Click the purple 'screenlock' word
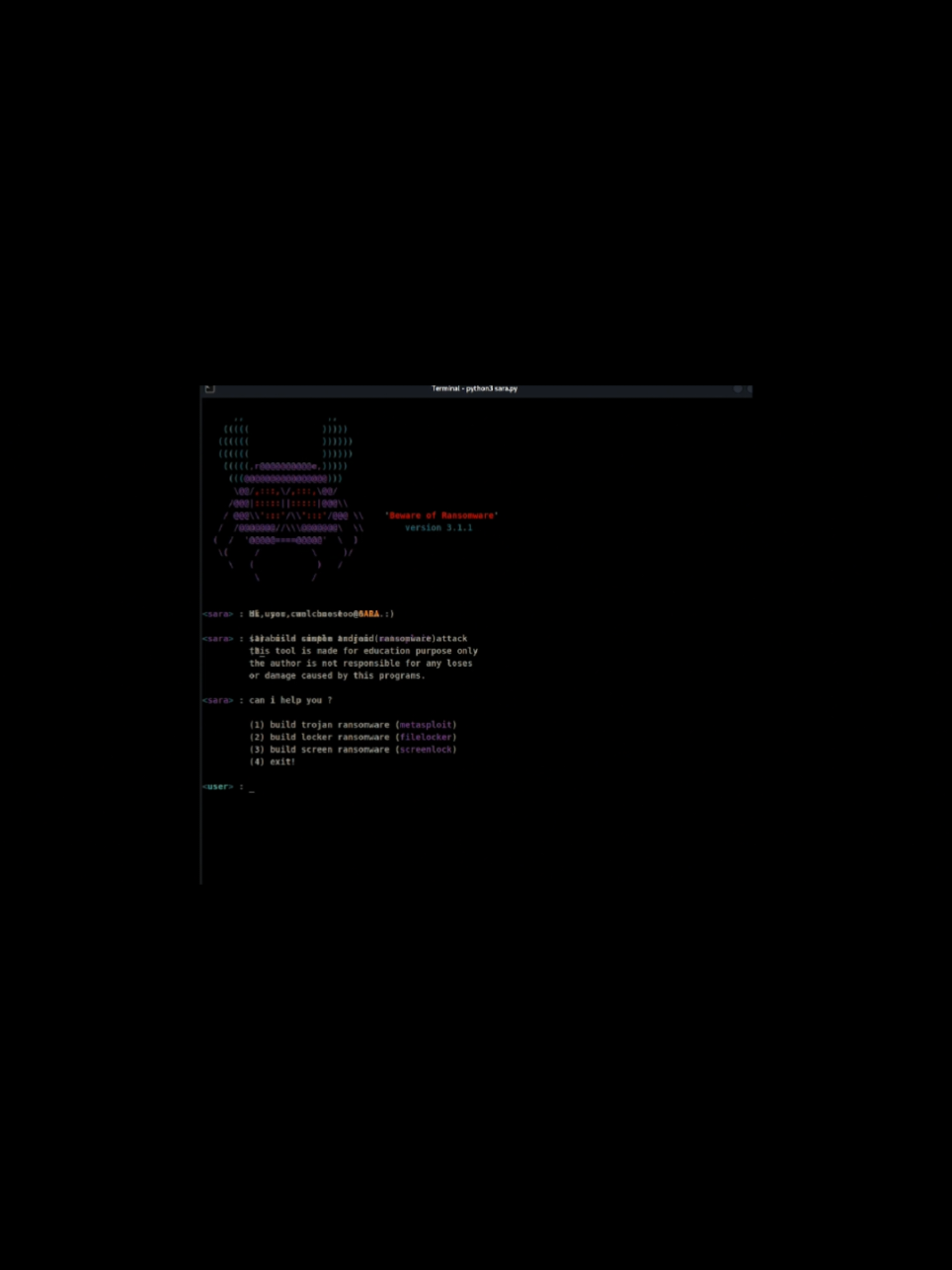The height and width of the screenshot is (1270, 952). pyautogui.click(x=426, y=750)
